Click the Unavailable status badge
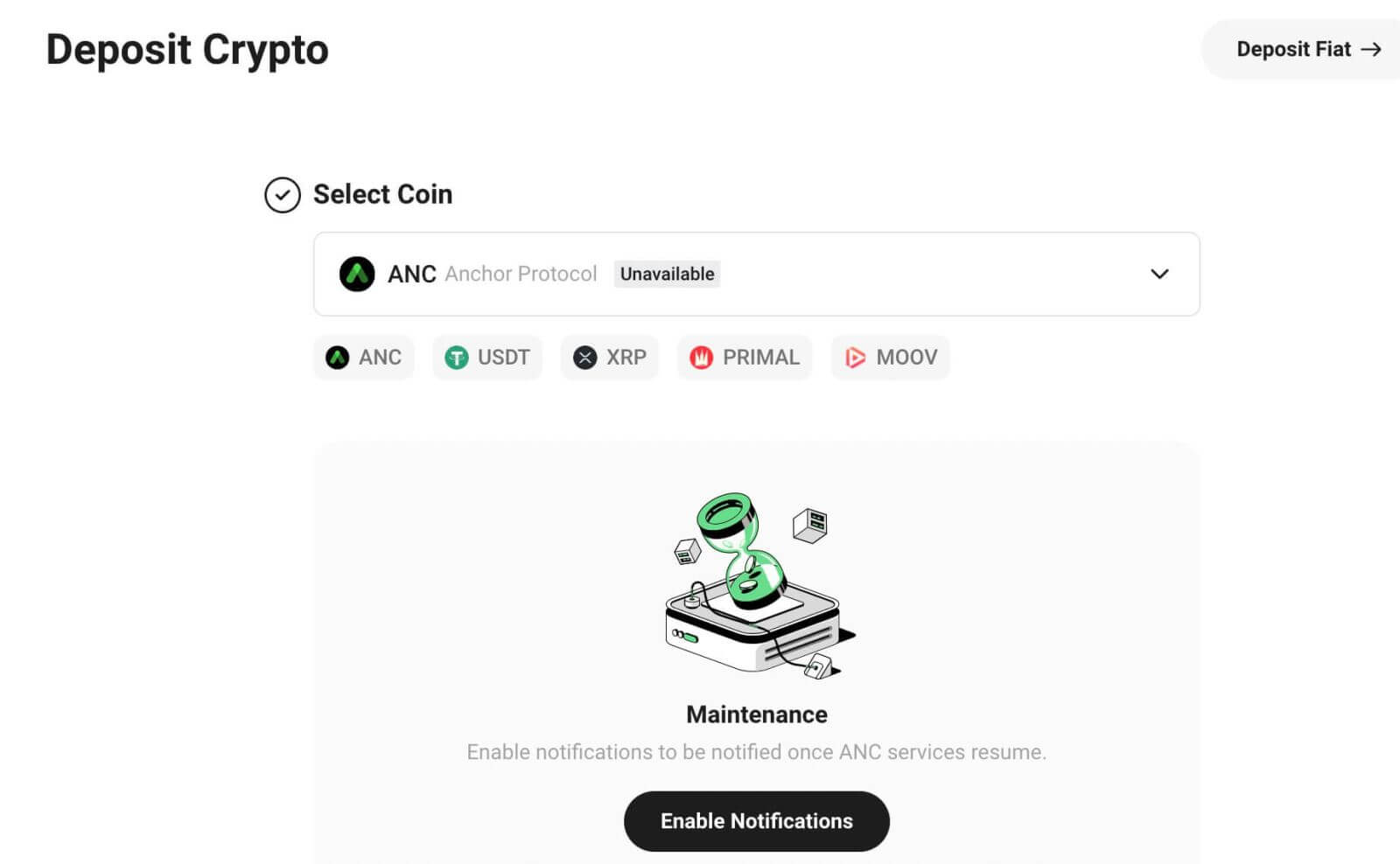 667,274
